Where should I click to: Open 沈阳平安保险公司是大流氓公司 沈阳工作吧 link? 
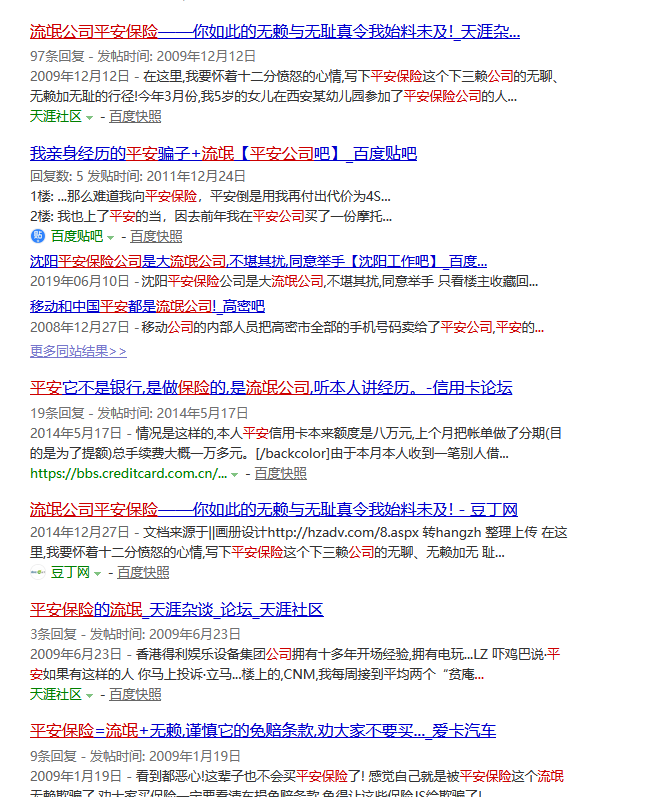(x=259, y=261)
